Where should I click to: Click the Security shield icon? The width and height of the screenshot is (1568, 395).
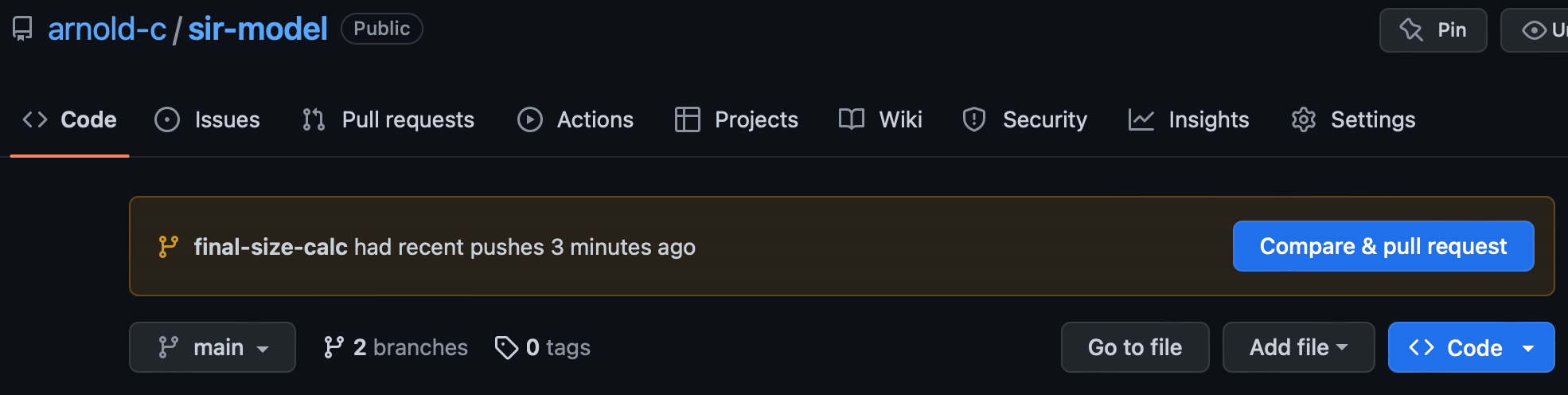tap(974, 119)
